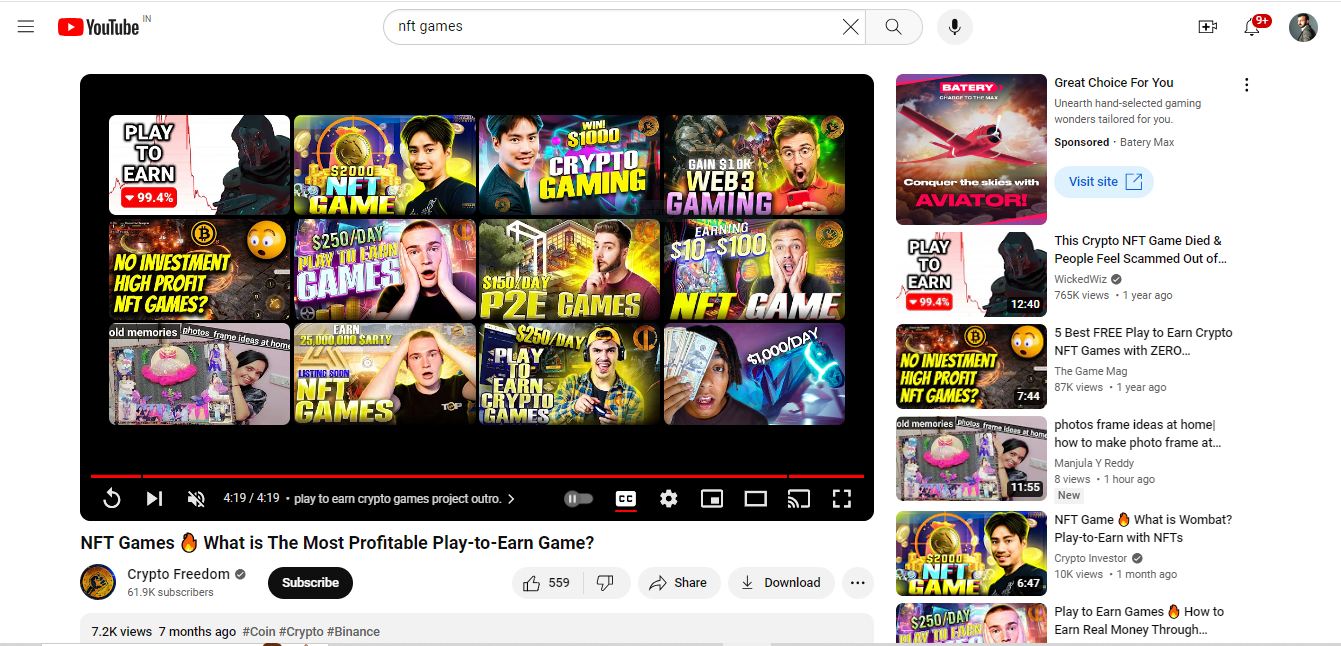This screenshot has width=1341, height=646.
Task: Open The Game Mag channel name in sidebar
Action: coord(1091,371)
